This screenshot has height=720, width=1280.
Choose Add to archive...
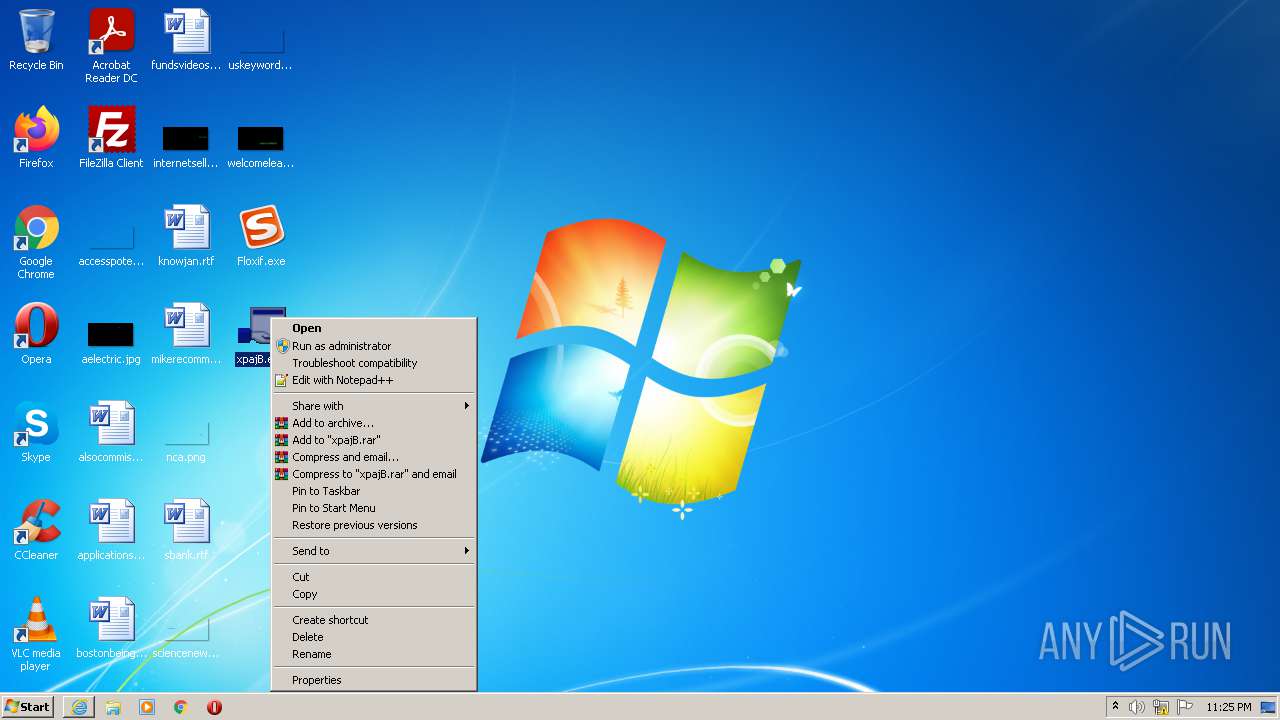click(x=374, y=423)
